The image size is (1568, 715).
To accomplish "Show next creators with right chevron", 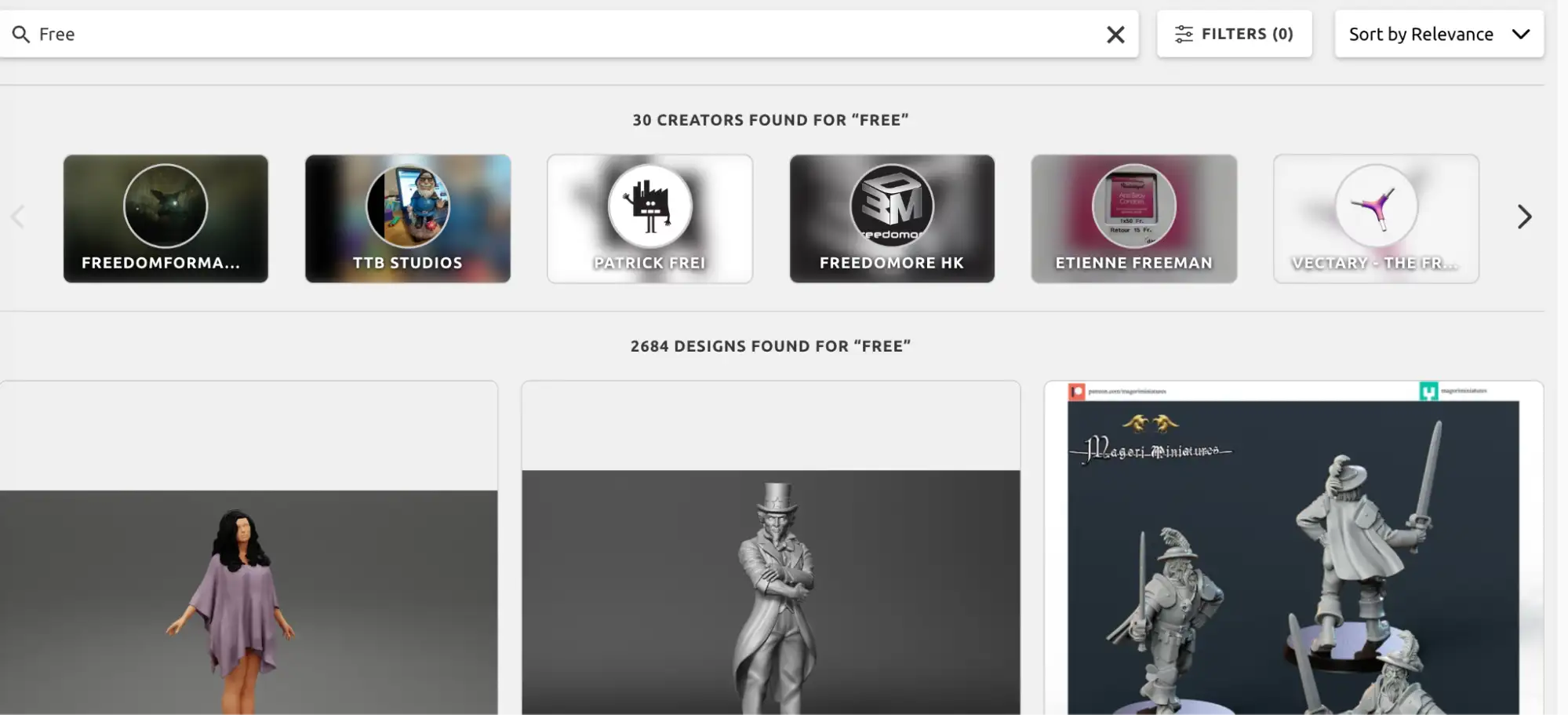I will (1524, 217).
